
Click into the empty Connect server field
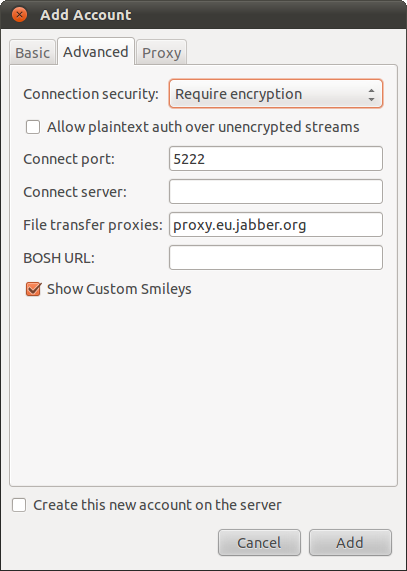tap(276, 192)
